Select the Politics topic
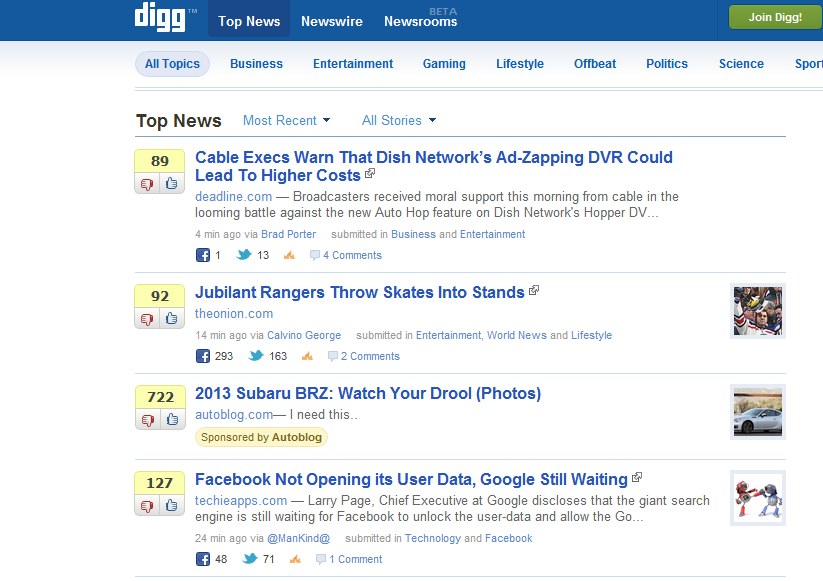This screenshot has width=823, height=581. 667,64
